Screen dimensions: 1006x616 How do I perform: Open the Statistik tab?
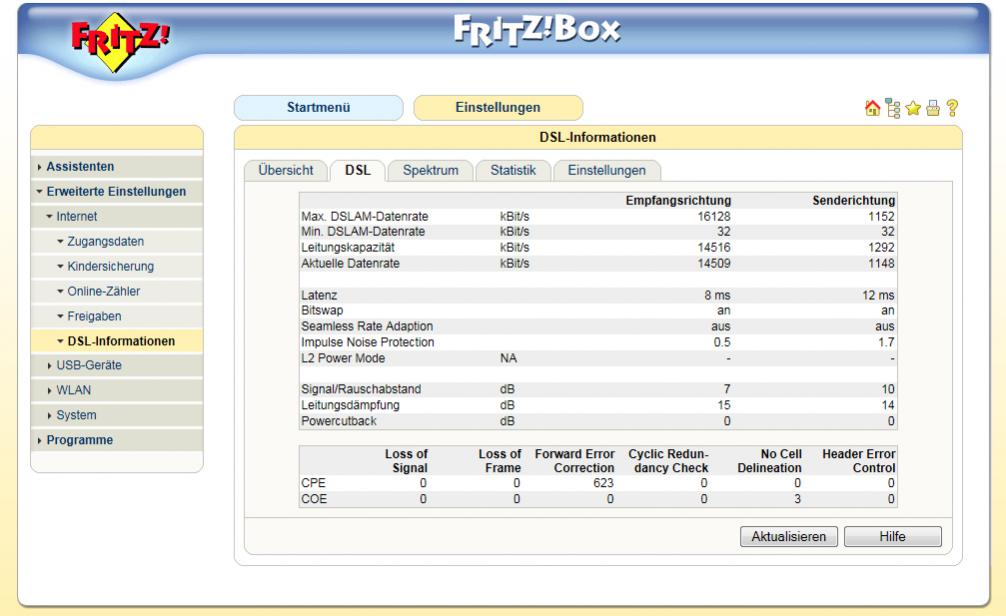[513, 171]
